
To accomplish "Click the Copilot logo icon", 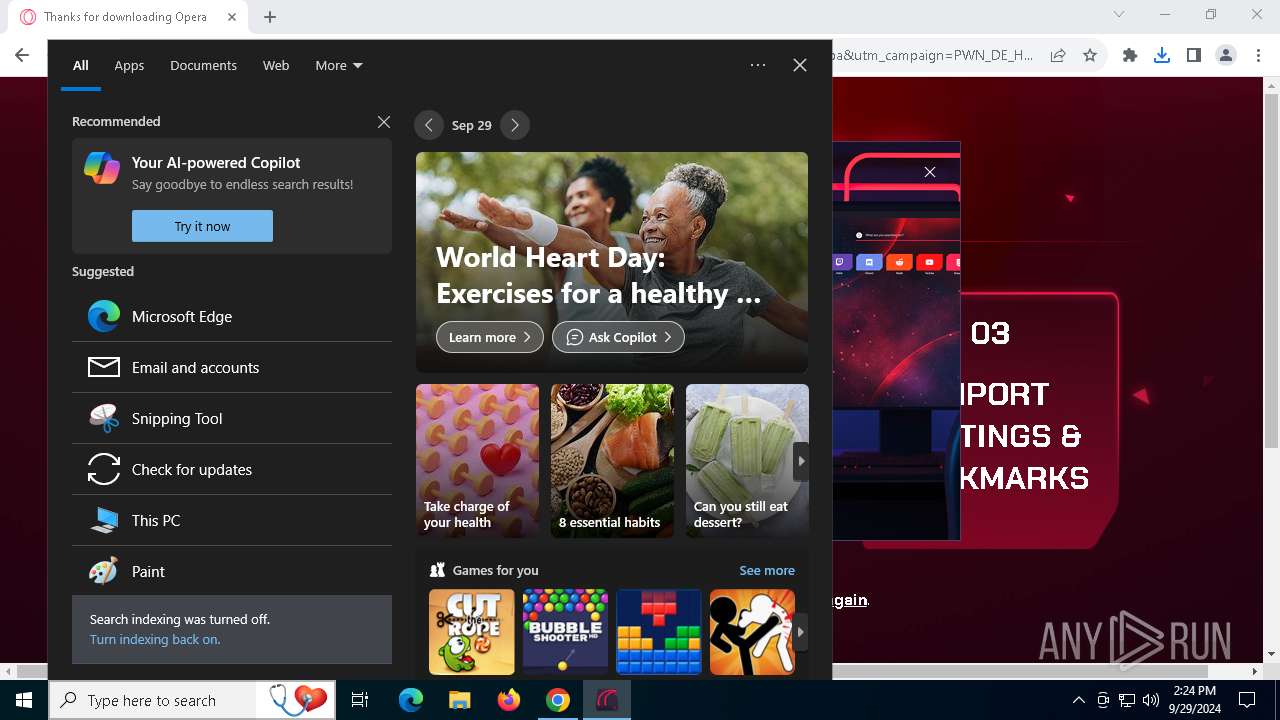I will coord(102,168).
